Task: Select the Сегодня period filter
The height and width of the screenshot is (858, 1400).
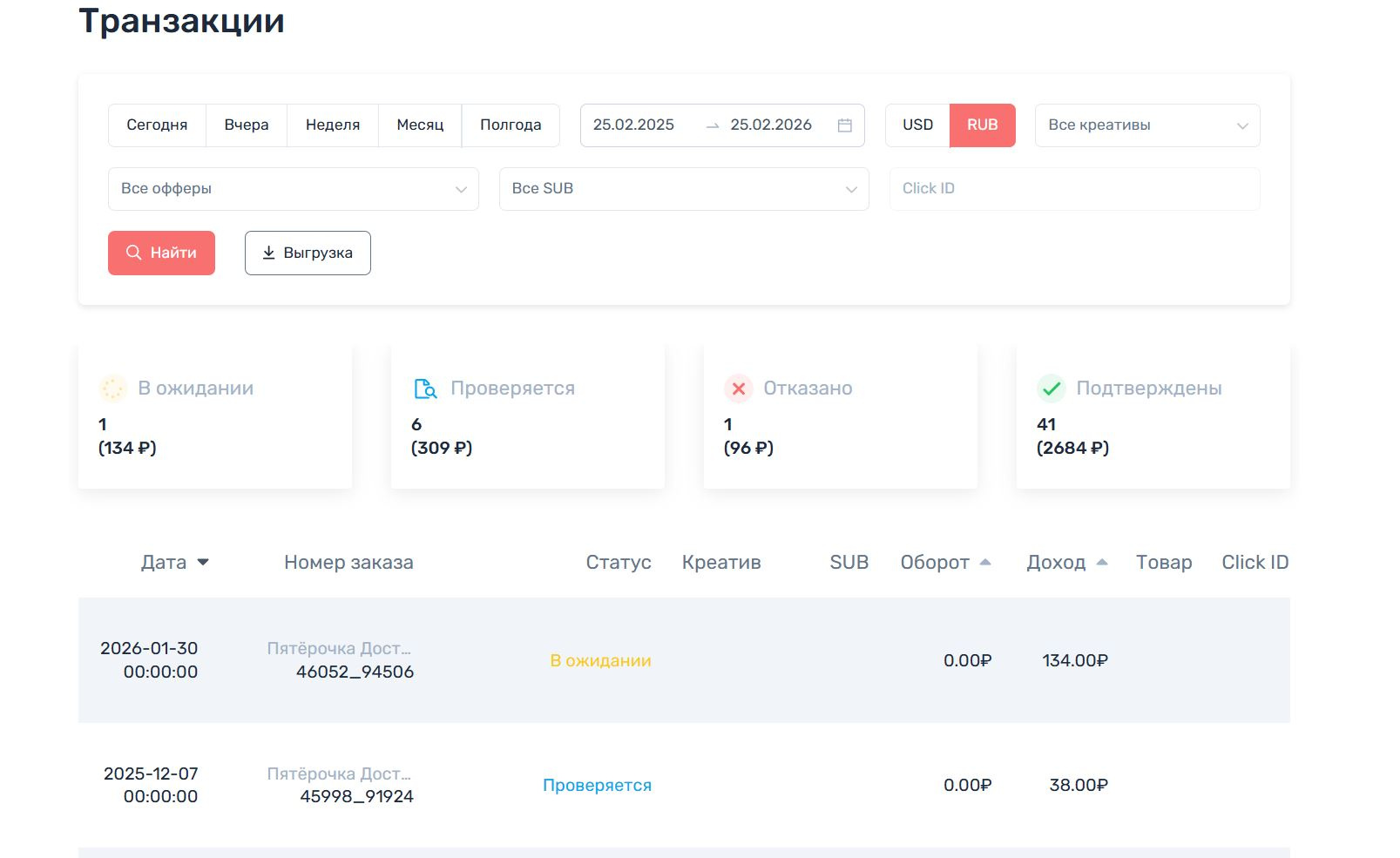Action: 157,125
